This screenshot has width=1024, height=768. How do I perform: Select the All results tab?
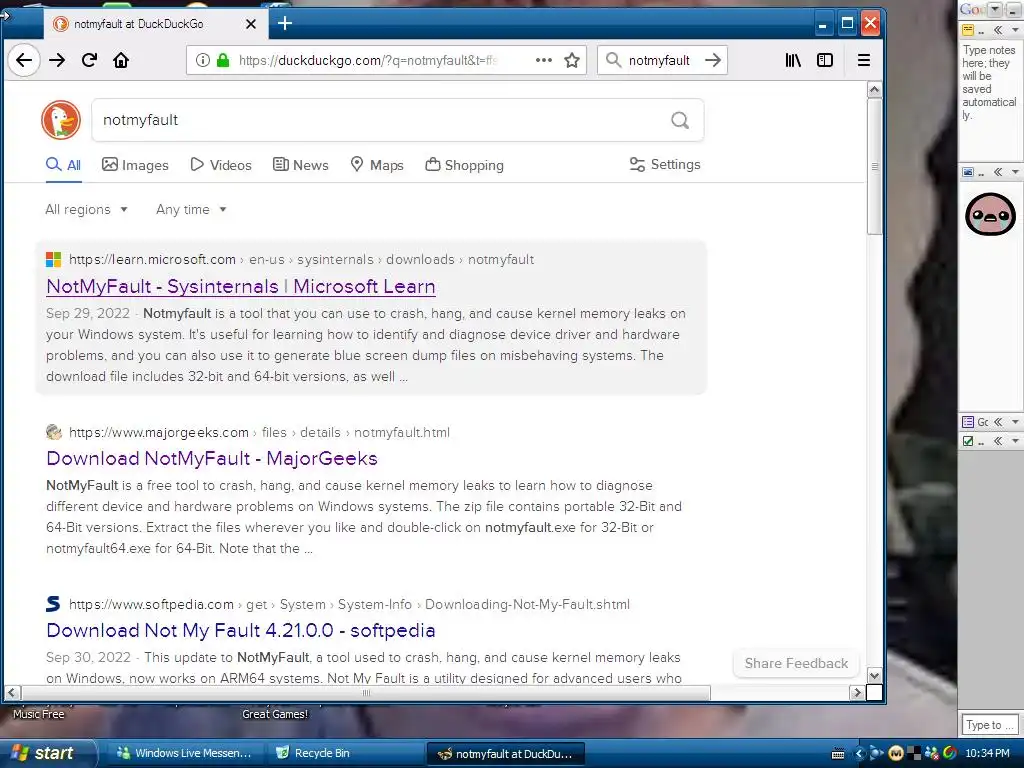coord(63,165)
